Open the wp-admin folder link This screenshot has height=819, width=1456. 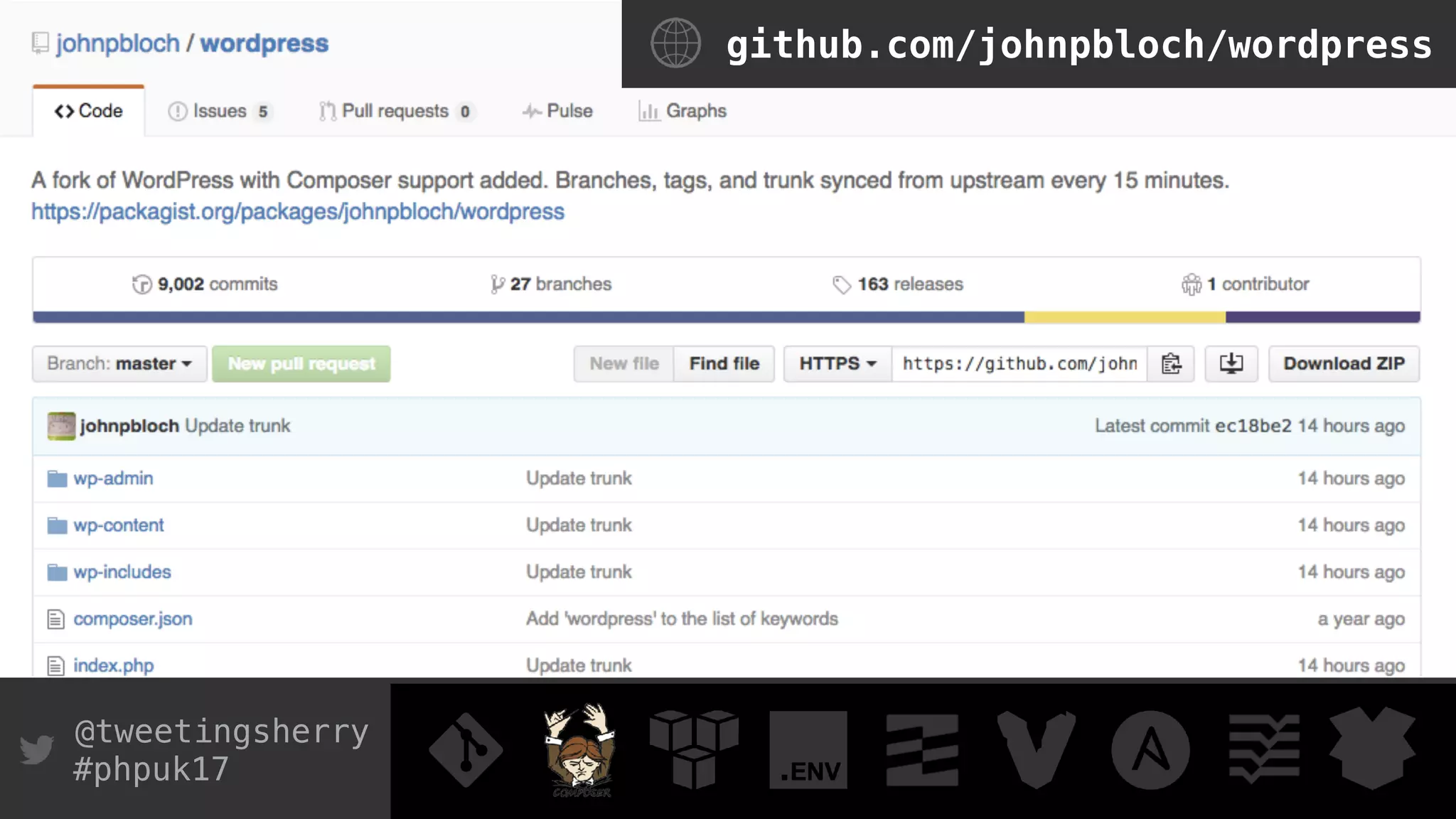click(113, 478)
